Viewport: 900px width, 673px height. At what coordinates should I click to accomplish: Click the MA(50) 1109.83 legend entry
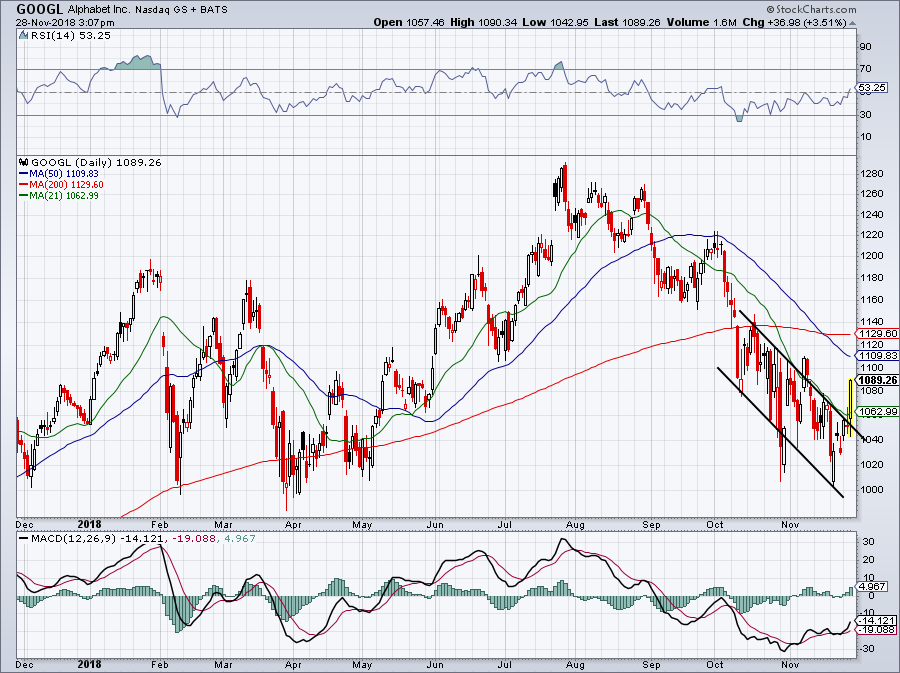59,173
